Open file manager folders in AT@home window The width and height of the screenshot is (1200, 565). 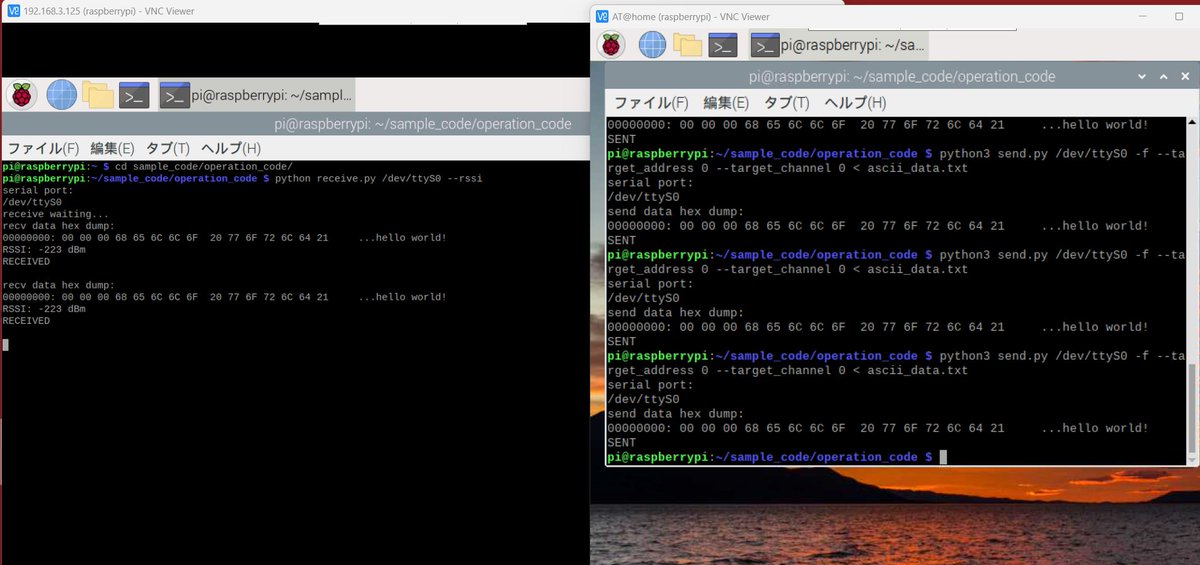(x=687, y=44)
